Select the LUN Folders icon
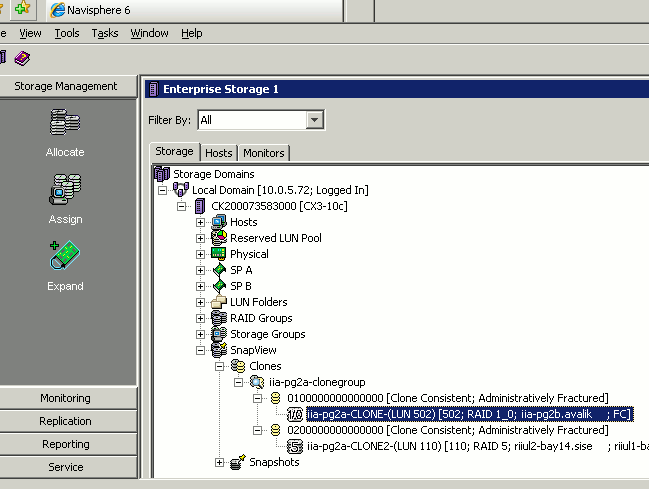The image size is (649, 489). (219, 302)
